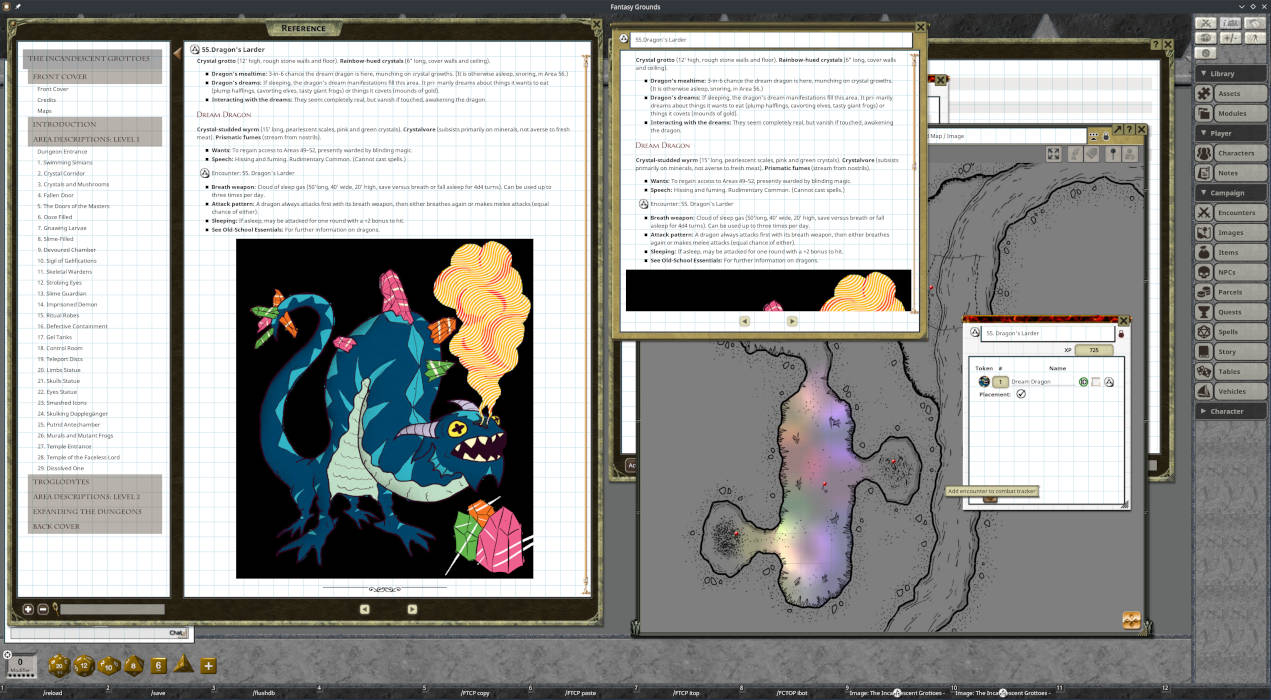Click the Reference search field
This screenshot has width=1271, height=700.
[112, 609]
